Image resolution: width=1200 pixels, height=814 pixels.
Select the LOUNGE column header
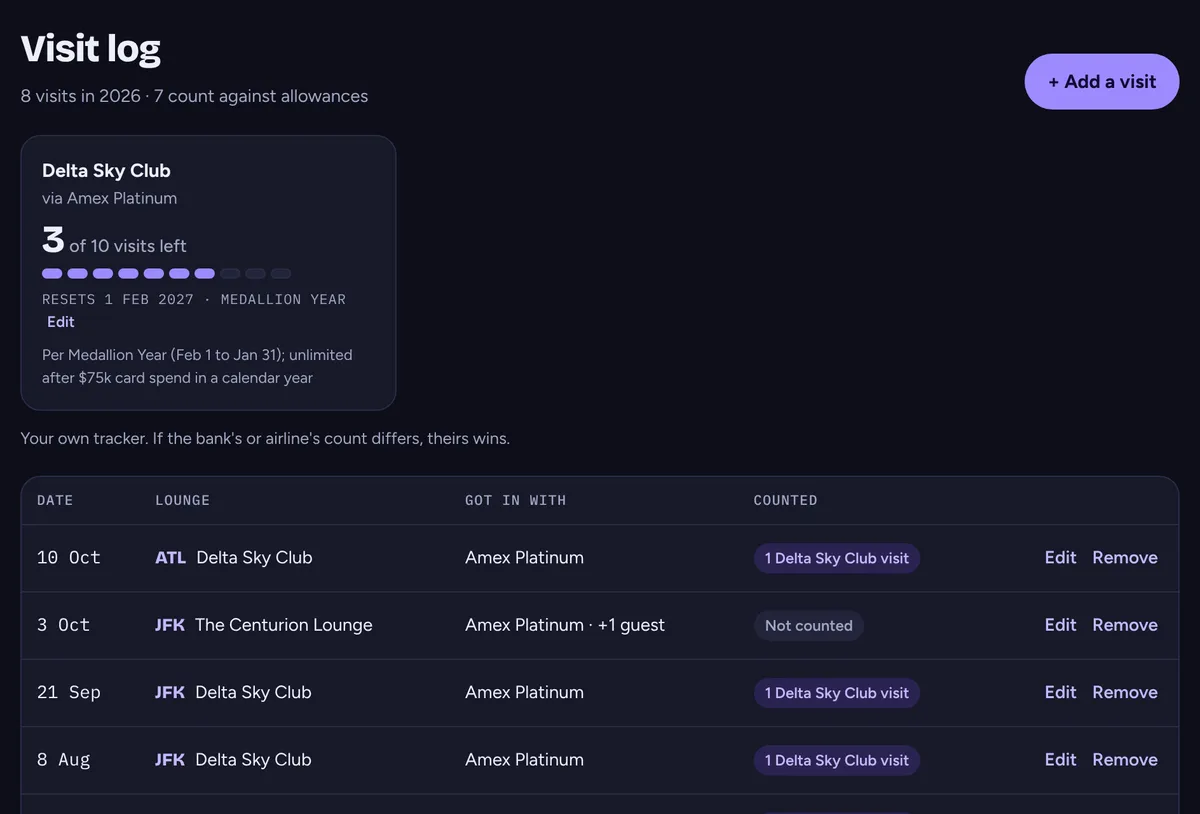[182, 500]
